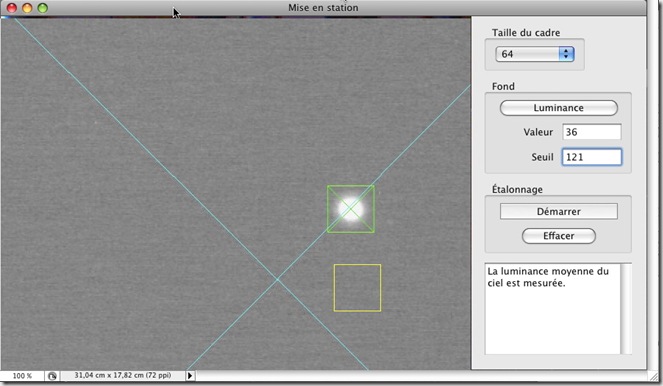This screenshot has width=663, height=386.
Task: Click the cyan lines intersection point
Action: (277, 279)
